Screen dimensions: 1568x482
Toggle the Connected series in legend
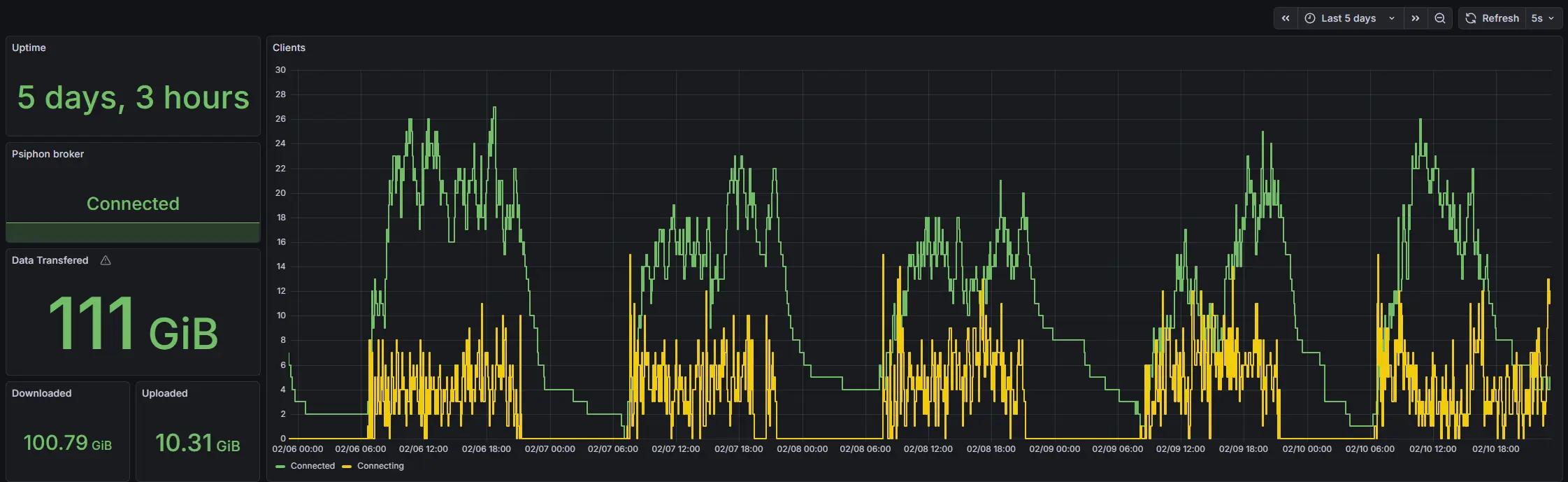pyautogui.click(x=312, y=466)
